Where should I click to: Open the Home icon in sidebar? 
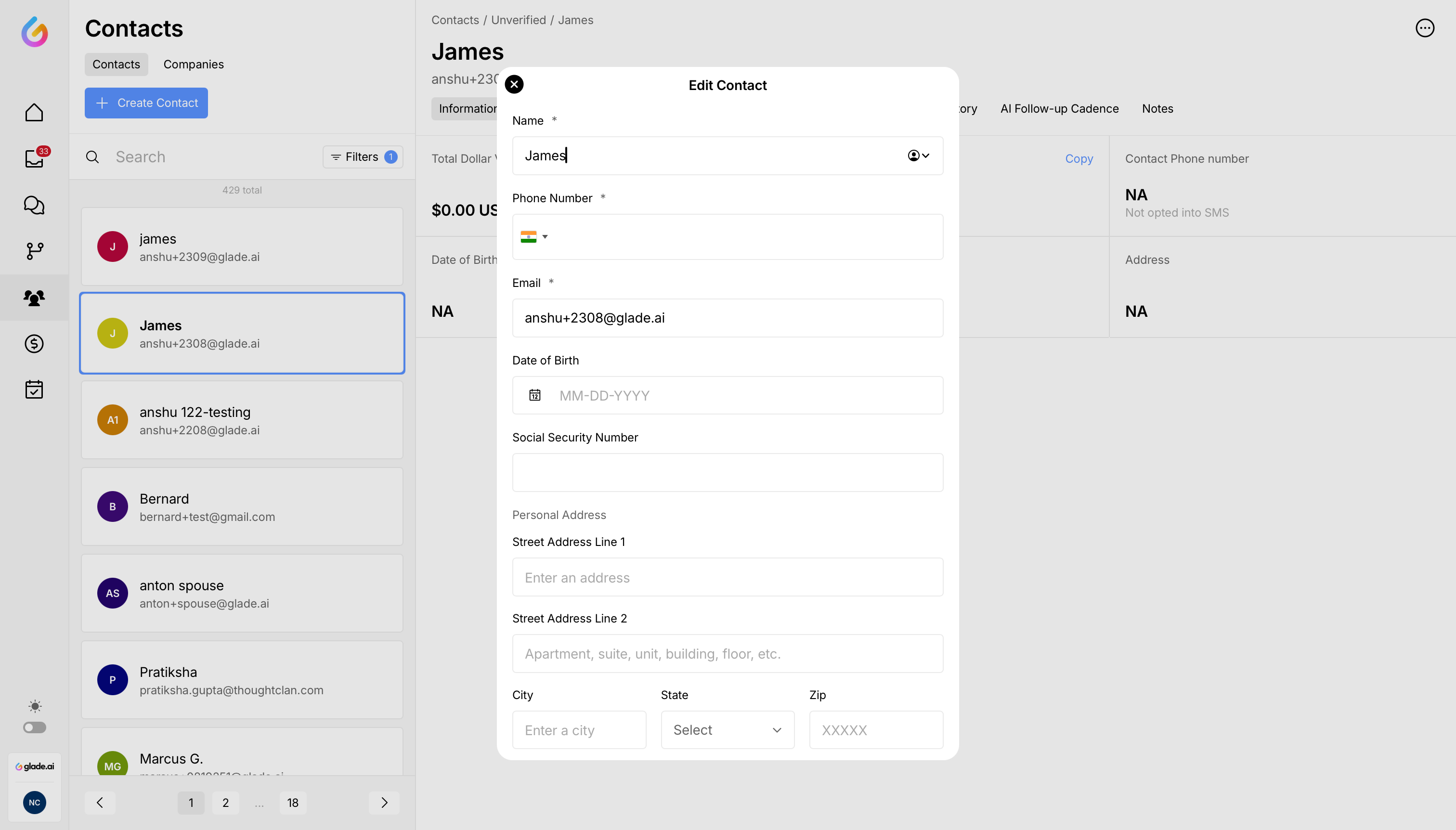tap(34, 112)
